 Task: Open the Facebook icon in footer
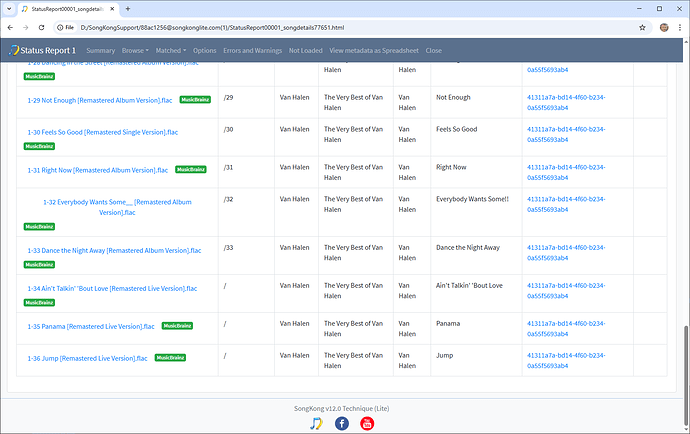[341, 423]
